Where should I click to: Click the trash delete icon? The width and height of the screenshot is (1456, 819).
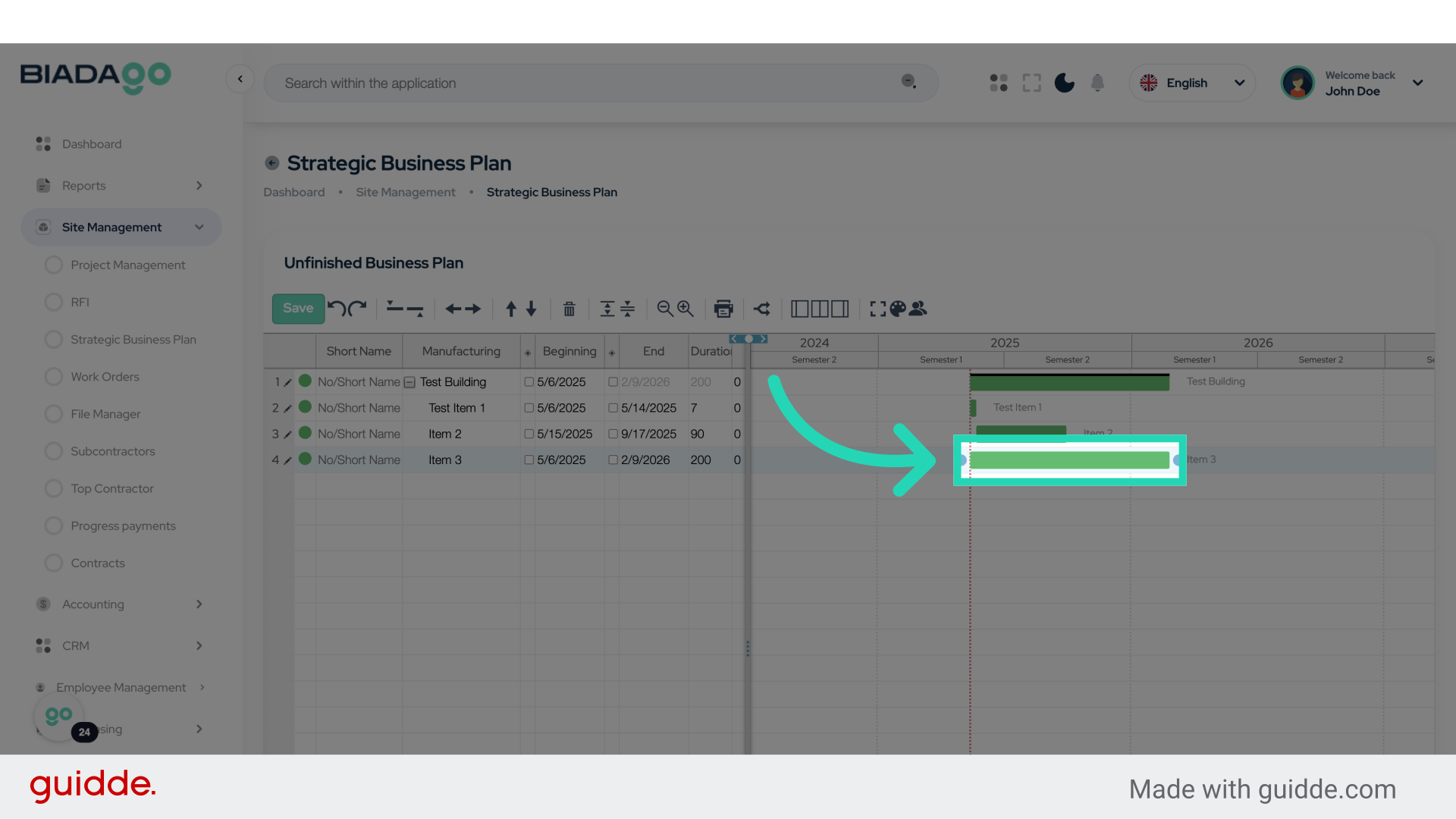click(569, 309)
